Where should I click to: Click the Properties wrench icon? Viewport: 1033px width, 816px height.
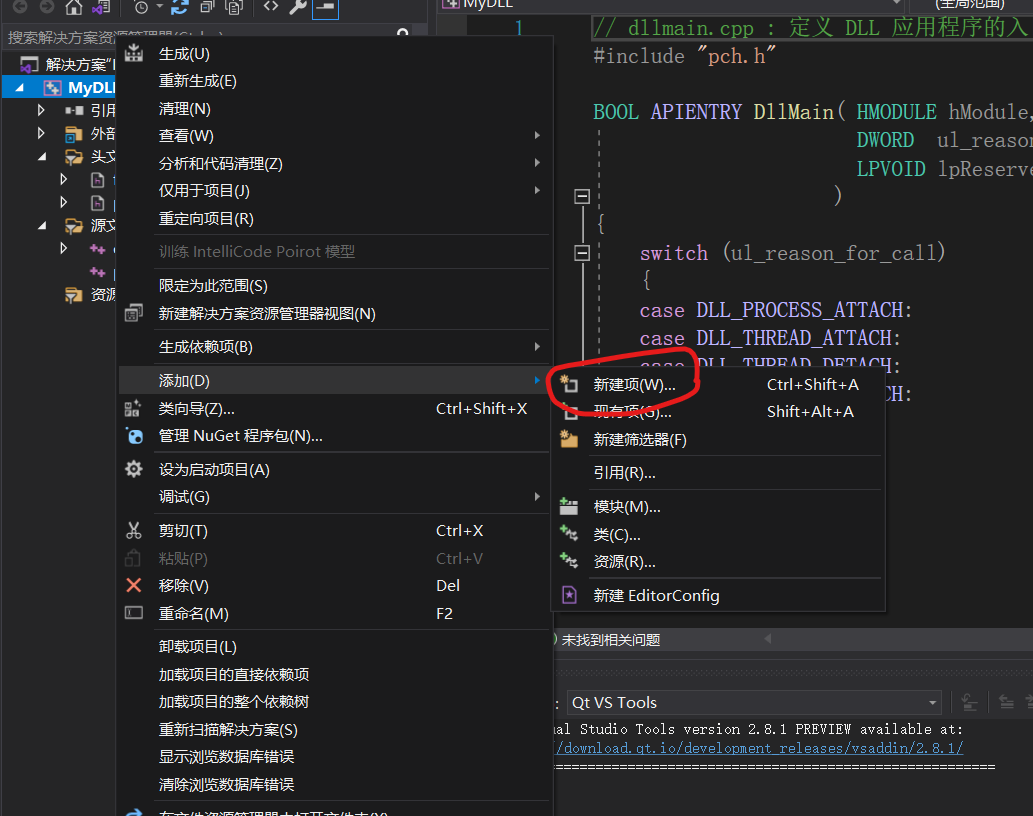[298, 7]
